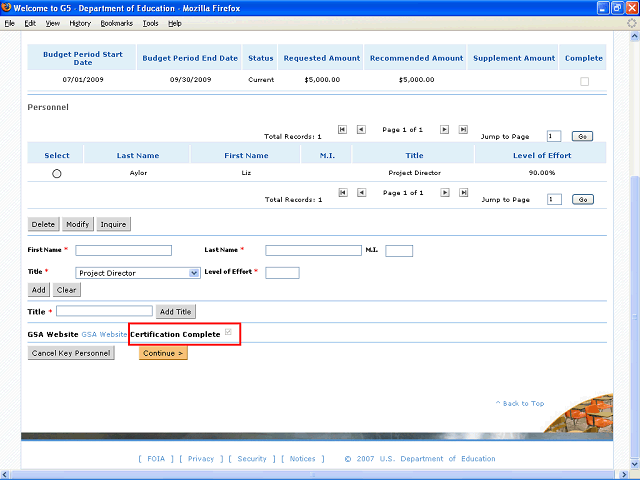Click the Modify button

tap(78, 224)
